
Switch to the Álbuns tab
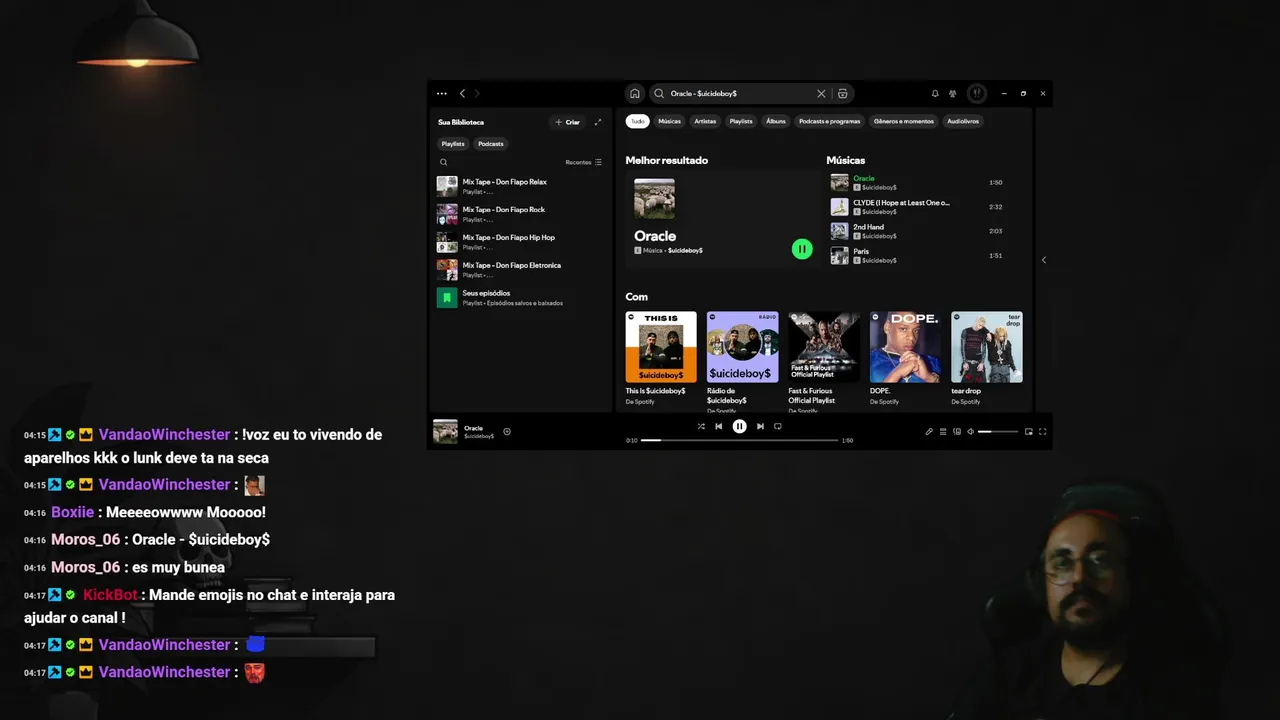776,121
